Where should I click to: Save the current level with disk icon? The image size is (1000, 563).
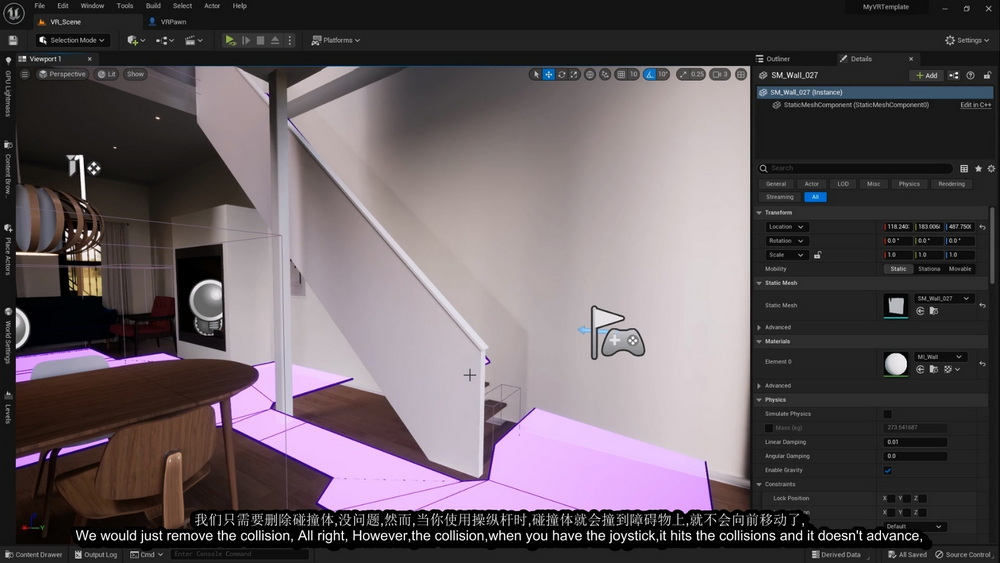(13, 40)
